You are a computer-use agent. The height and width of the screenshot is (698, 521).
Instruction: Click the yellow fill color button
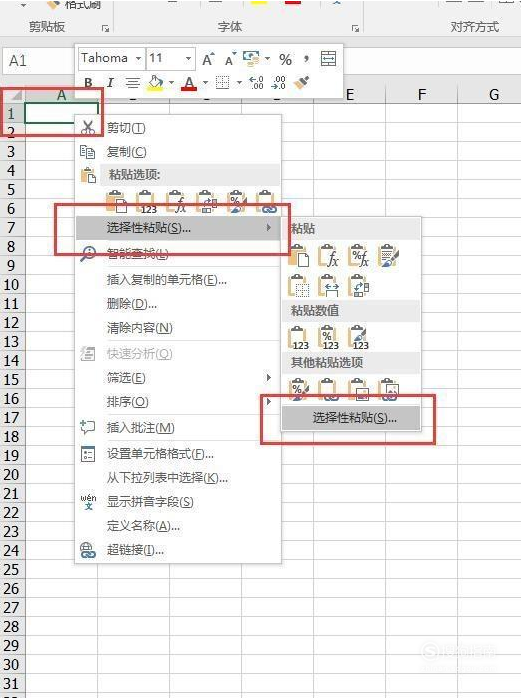coord(155,82)
